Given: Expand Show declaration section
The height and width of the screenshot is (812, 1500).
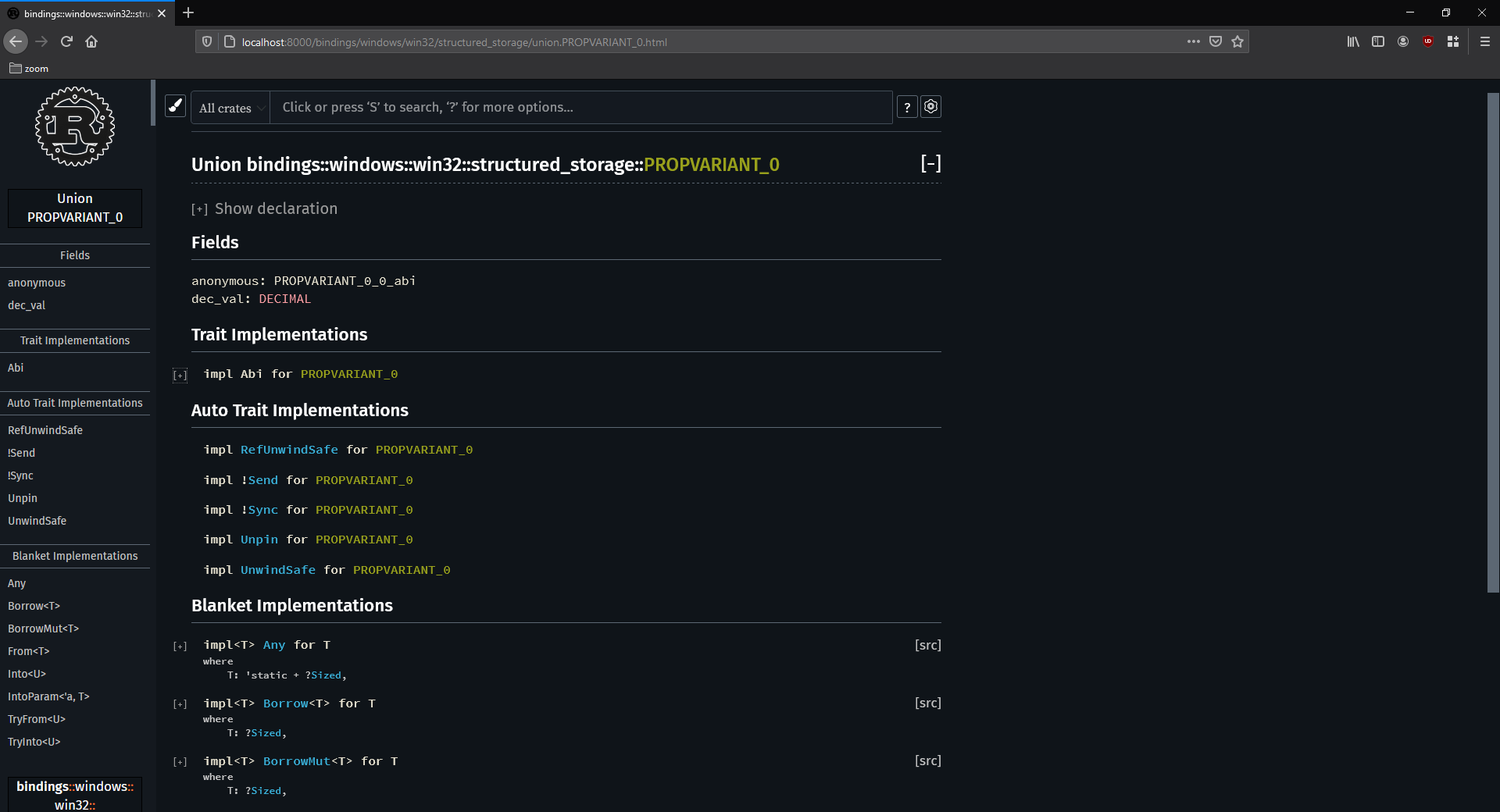Looking at the screenshot, I should [264, 208].
